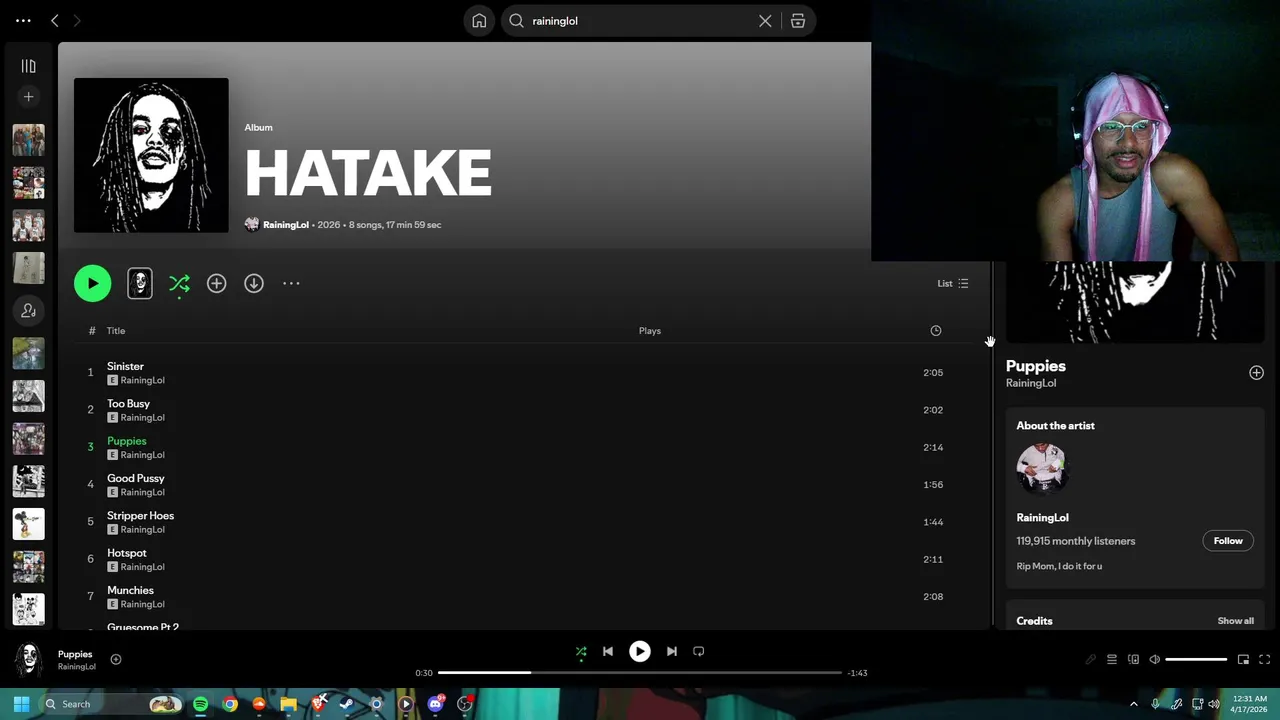Viewport: 1280px width, 720px height.
Task: Click the Plays column header
Action: [650, 330]
